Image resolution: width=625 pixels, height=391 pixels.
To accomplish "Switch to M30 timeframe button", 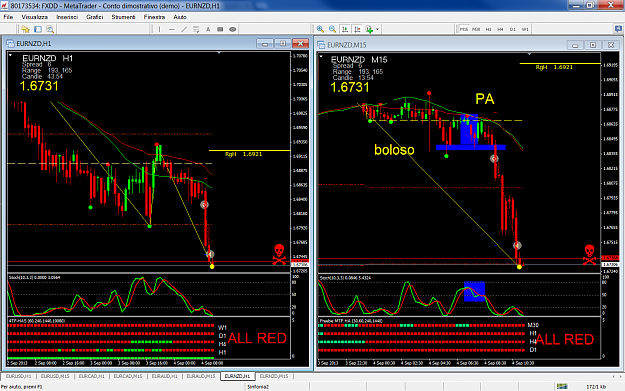I will 476,29.
